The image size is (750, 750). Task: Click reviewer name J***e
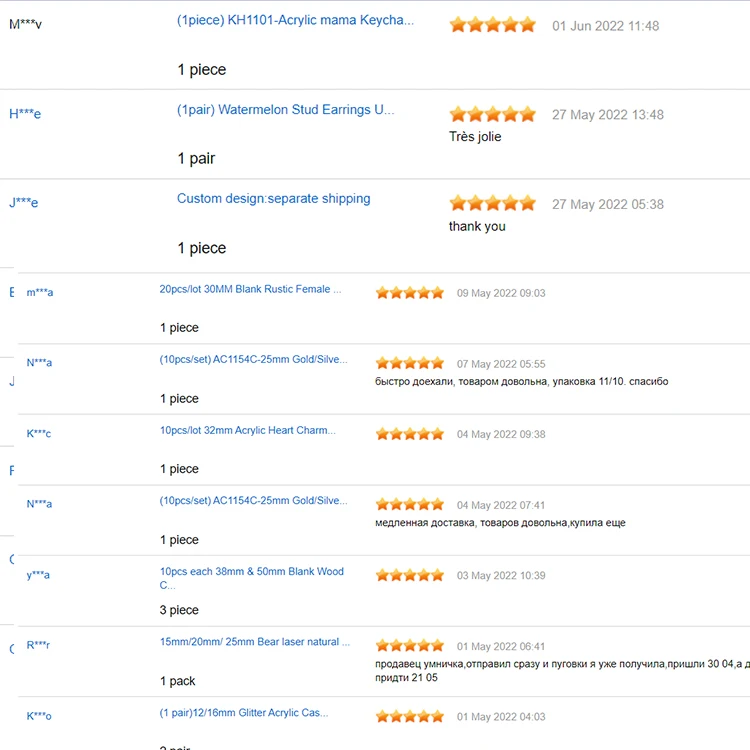(24, 203)
